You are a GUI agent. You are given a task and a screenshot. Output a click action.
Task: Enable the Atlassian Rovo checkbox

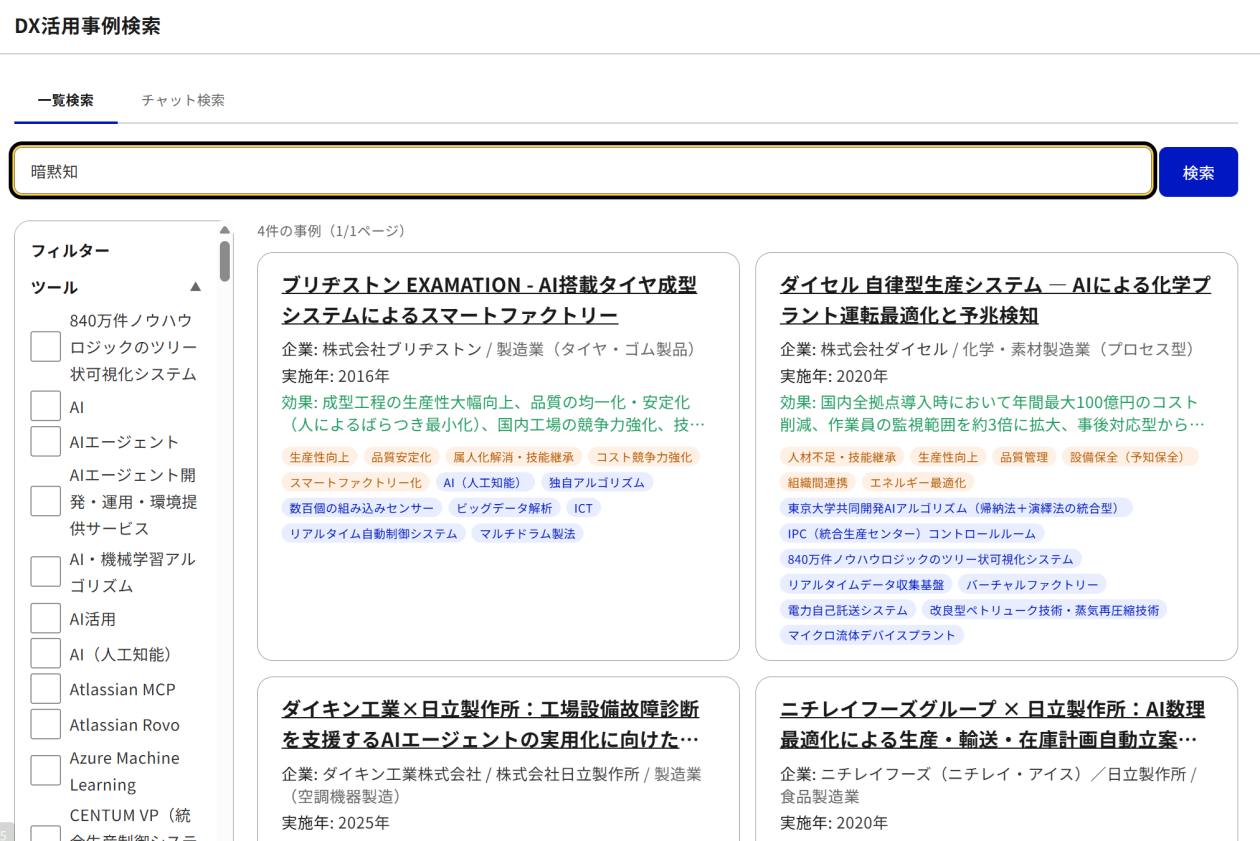45,724
